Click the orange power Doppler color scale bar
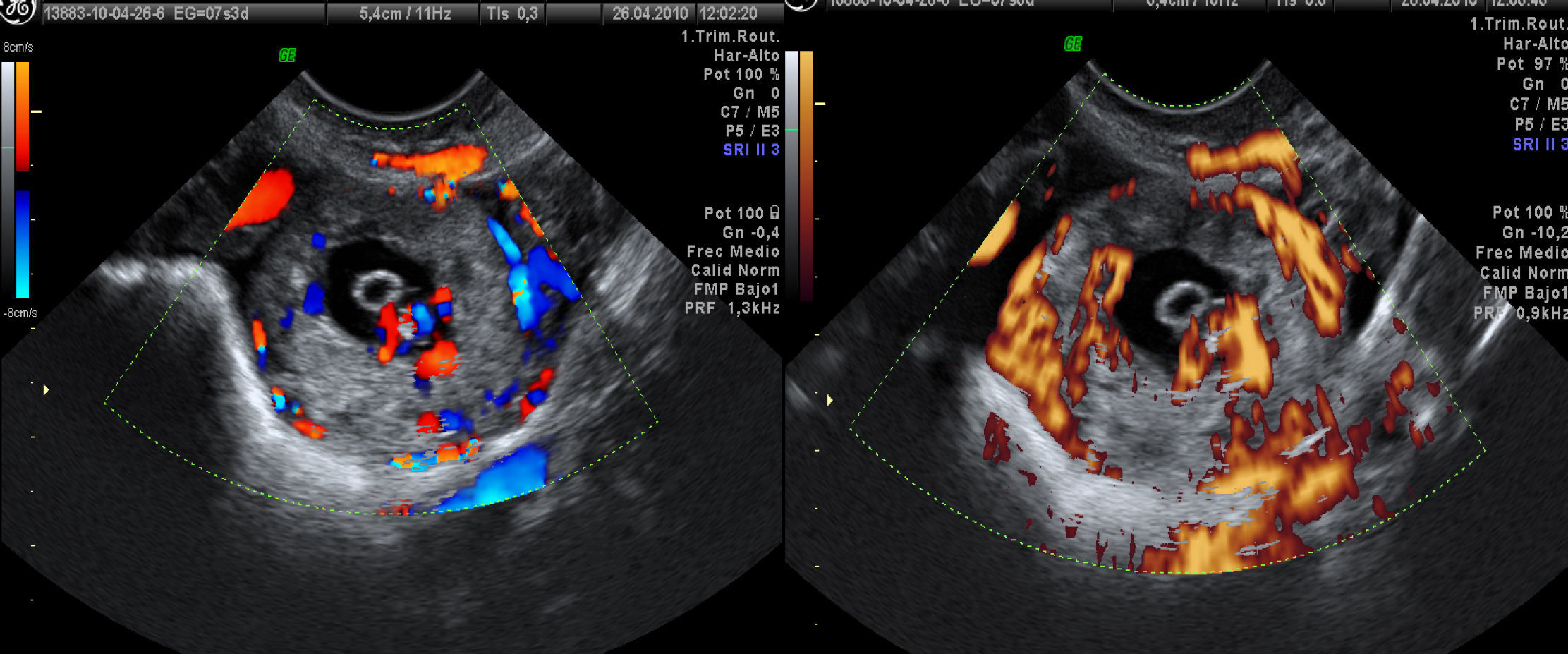This screenshot has width=1568, height=654. (x=806, y=176)
